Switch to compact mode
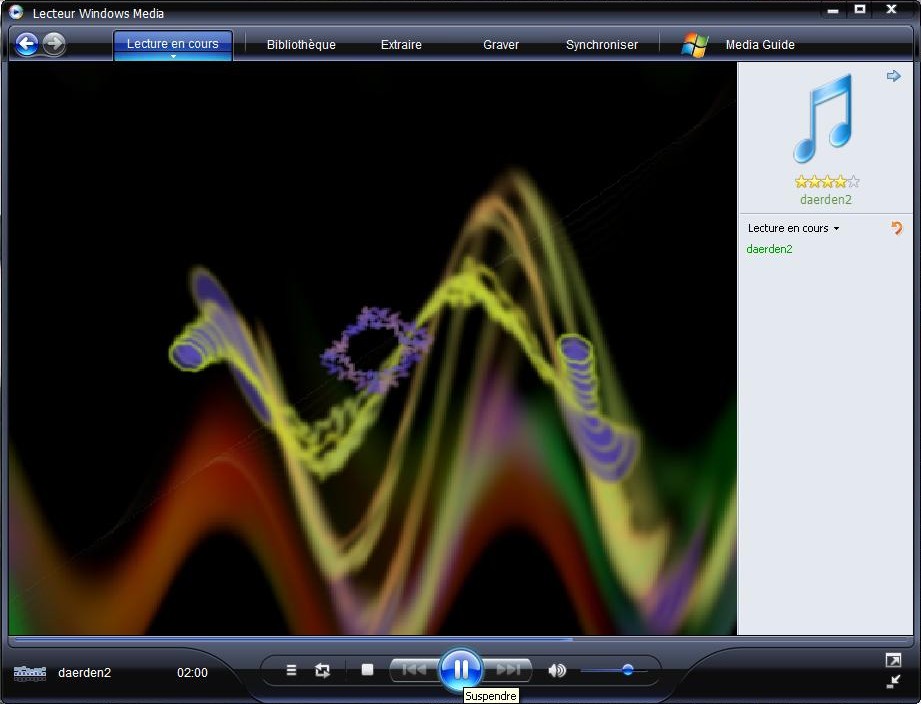The height and width of the screenshot is (704, 921). 893,682
